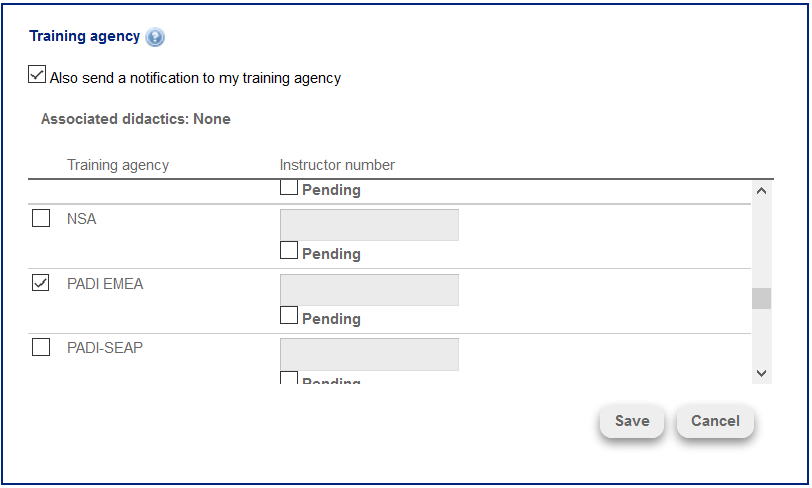Select the PADI EMEA agency label
The width and height of the screenshot is (812, 488).
105,284
